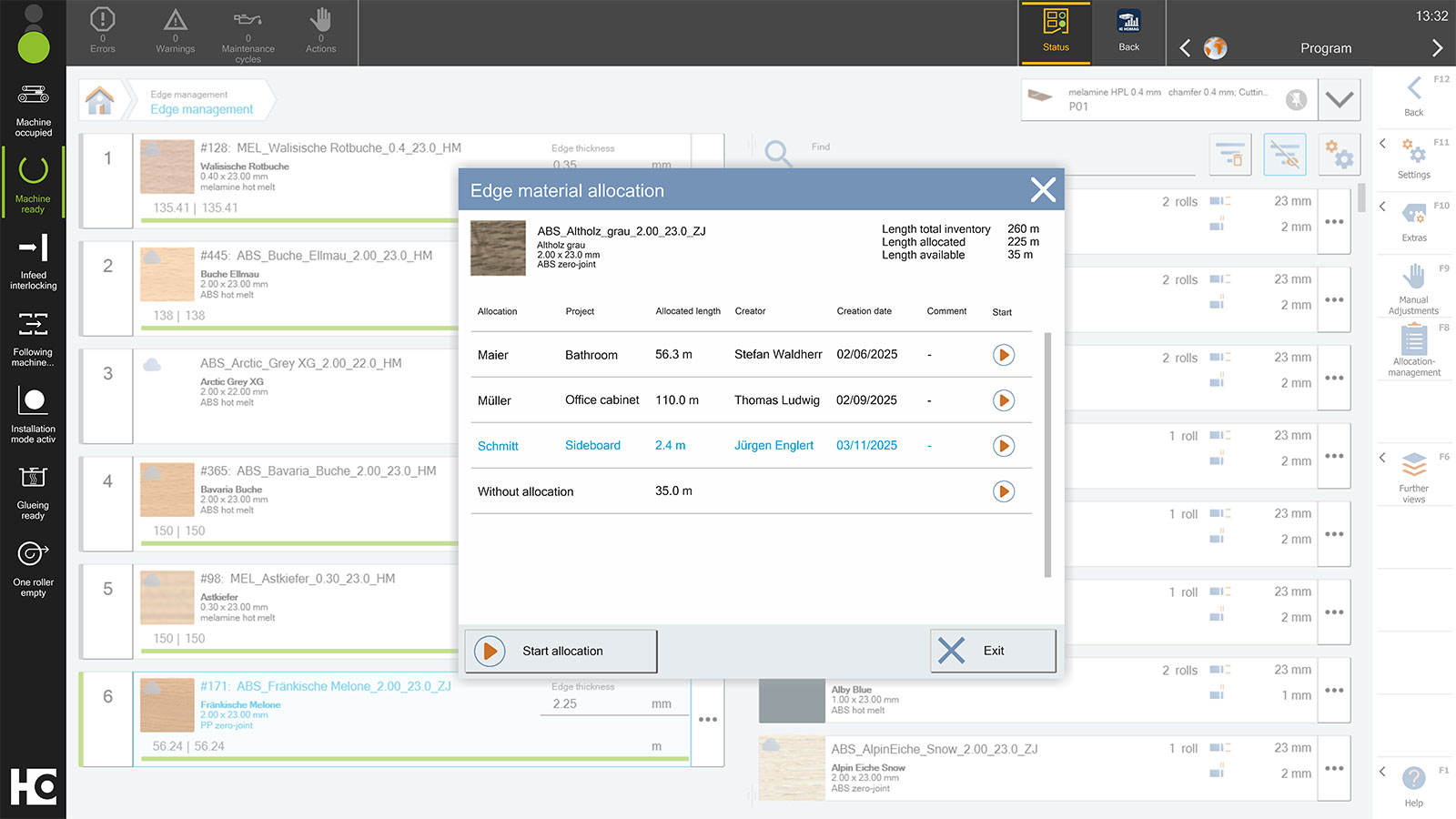Open the Warnings indicator
Image resolution: width=1456 pixels, height=819 pixels.
click(175, 20)
